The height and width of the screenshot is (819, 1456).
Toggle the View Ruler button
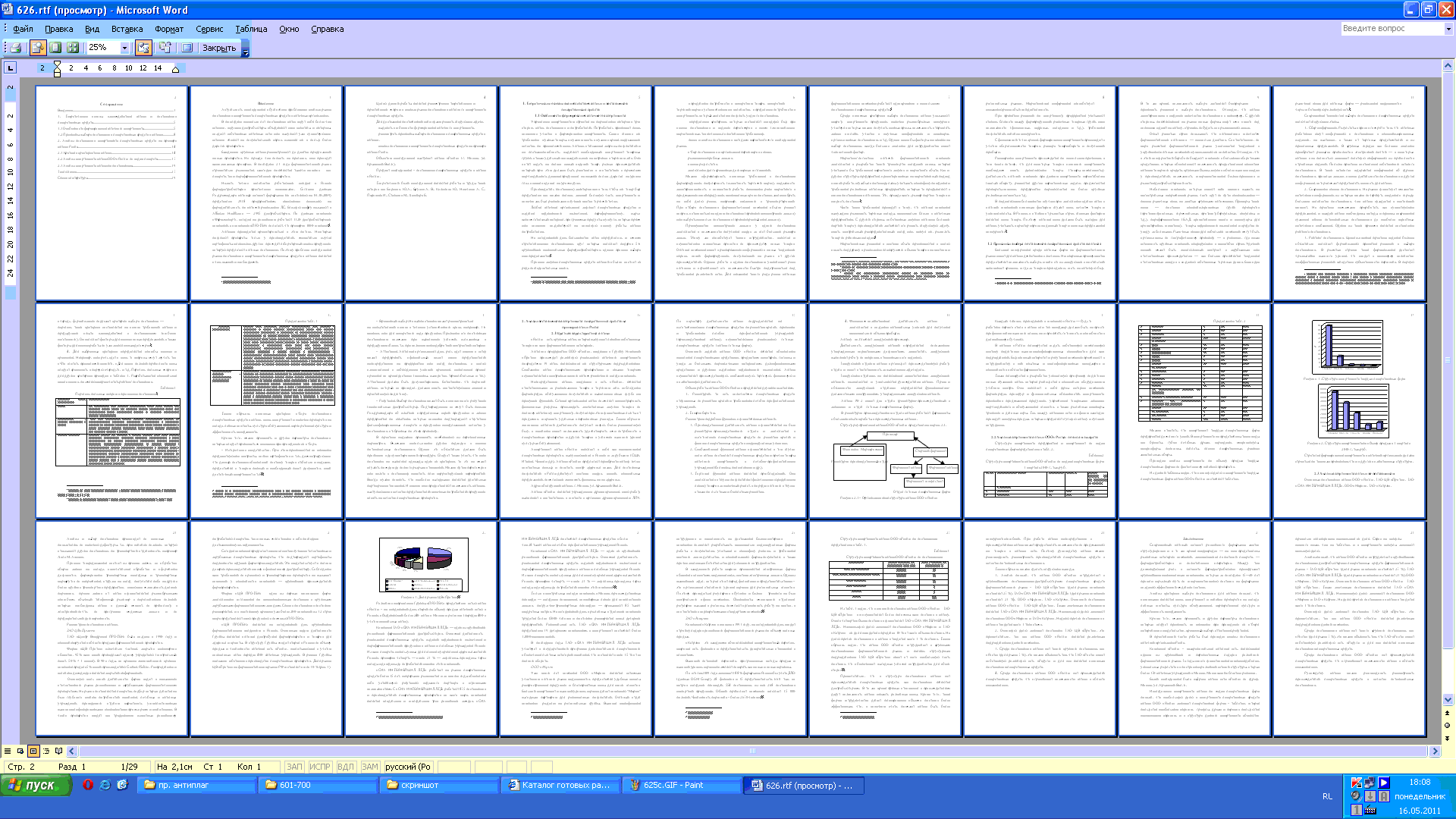click(143, 48)
